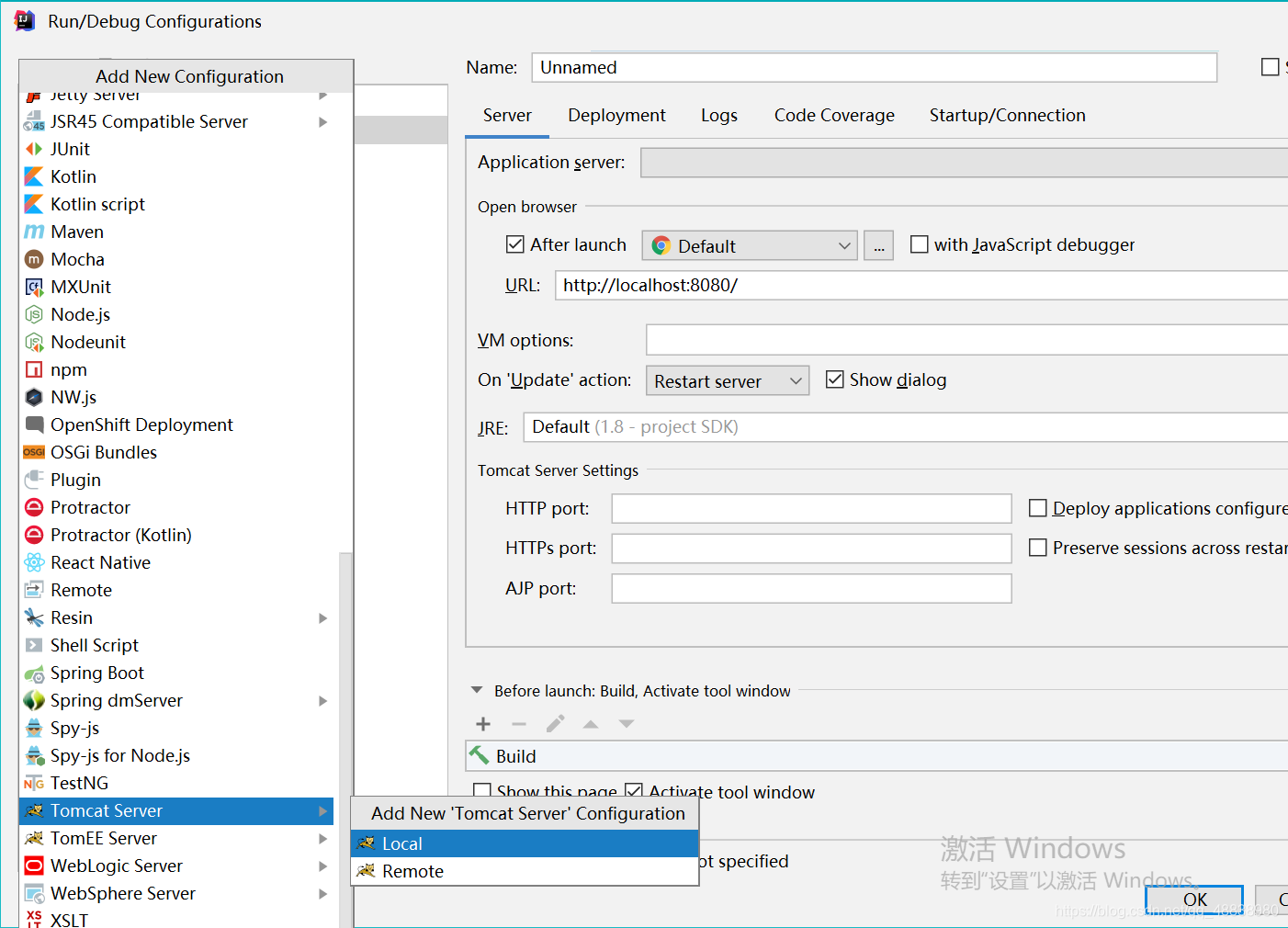Click the NW.js icon
The image size is (1288, 928).
pos(34,397)
